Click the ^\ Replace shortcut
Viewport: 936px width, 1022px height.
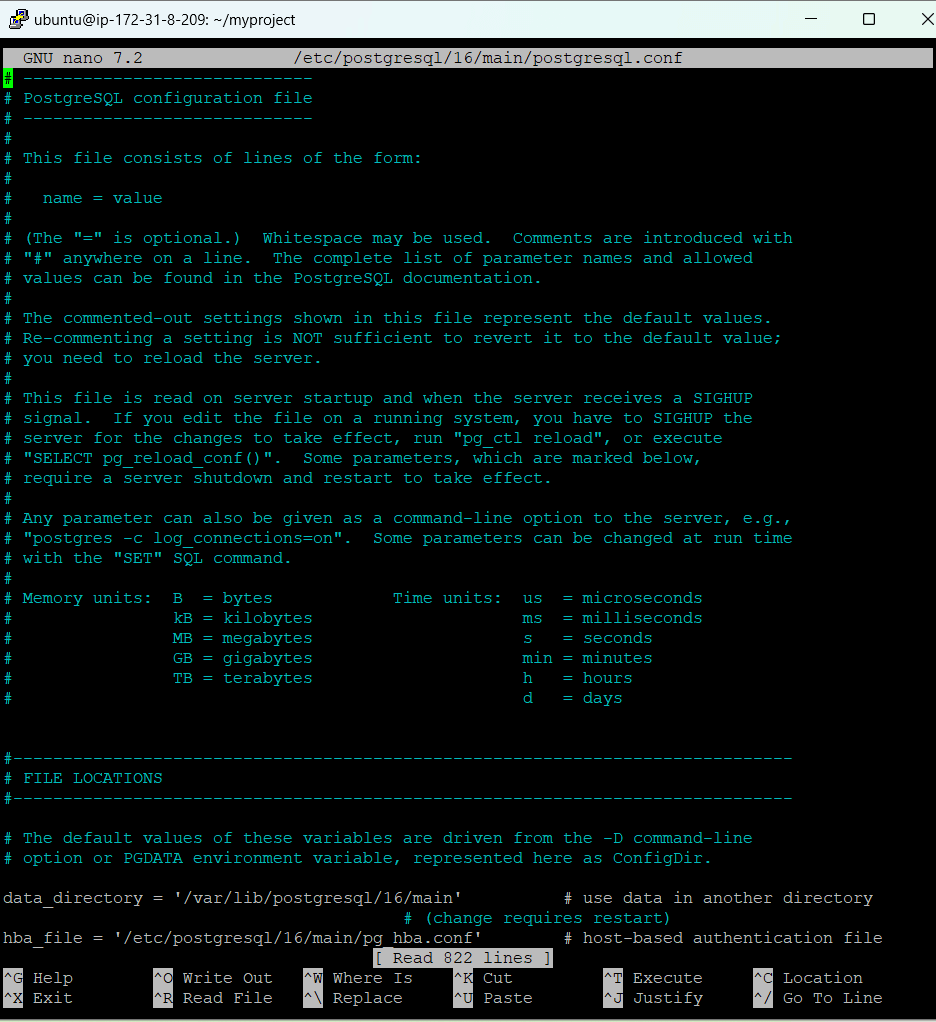[353, 998]
